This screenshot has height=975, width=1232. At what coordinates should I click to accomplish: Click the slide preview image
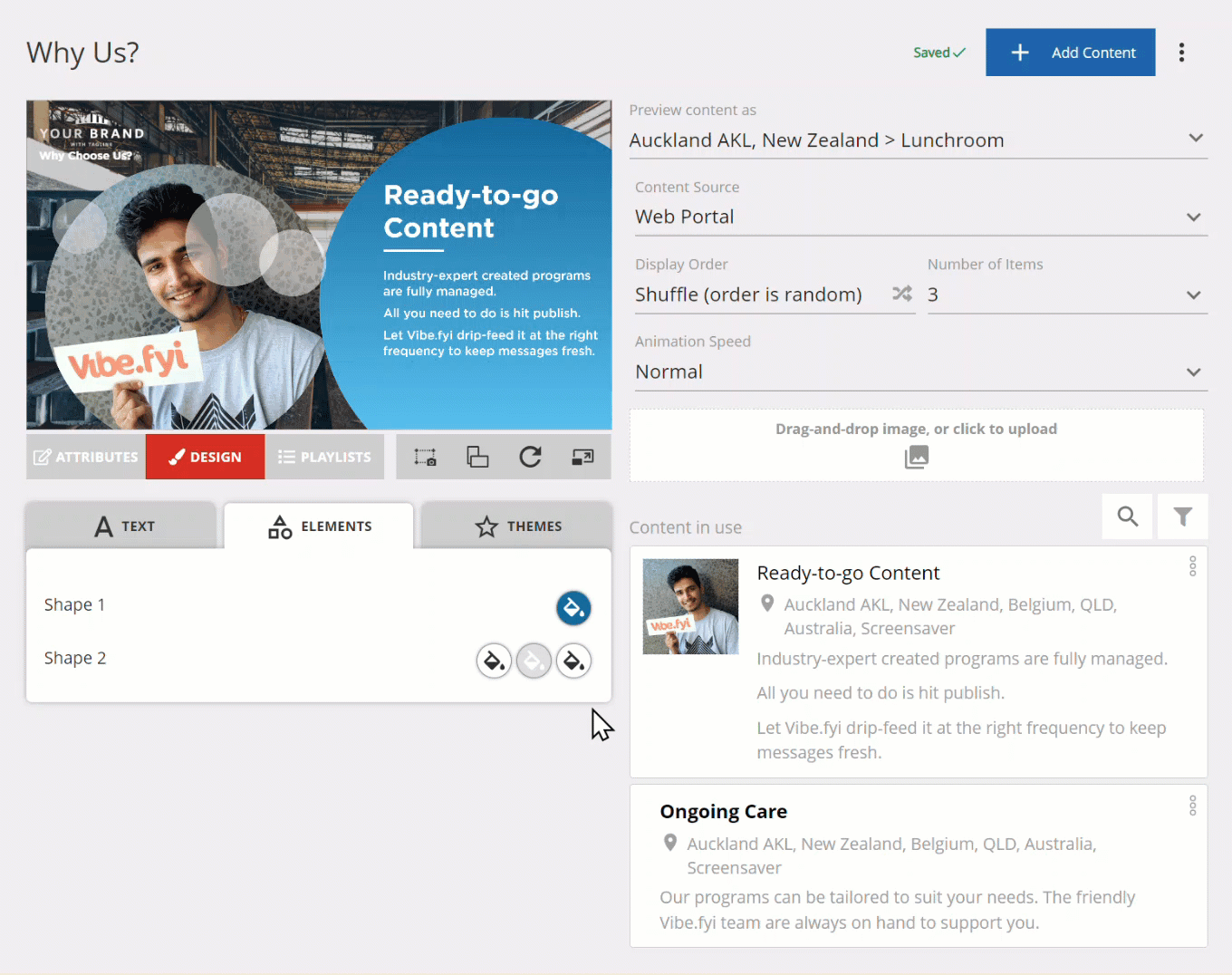click(x=319, y=265)
